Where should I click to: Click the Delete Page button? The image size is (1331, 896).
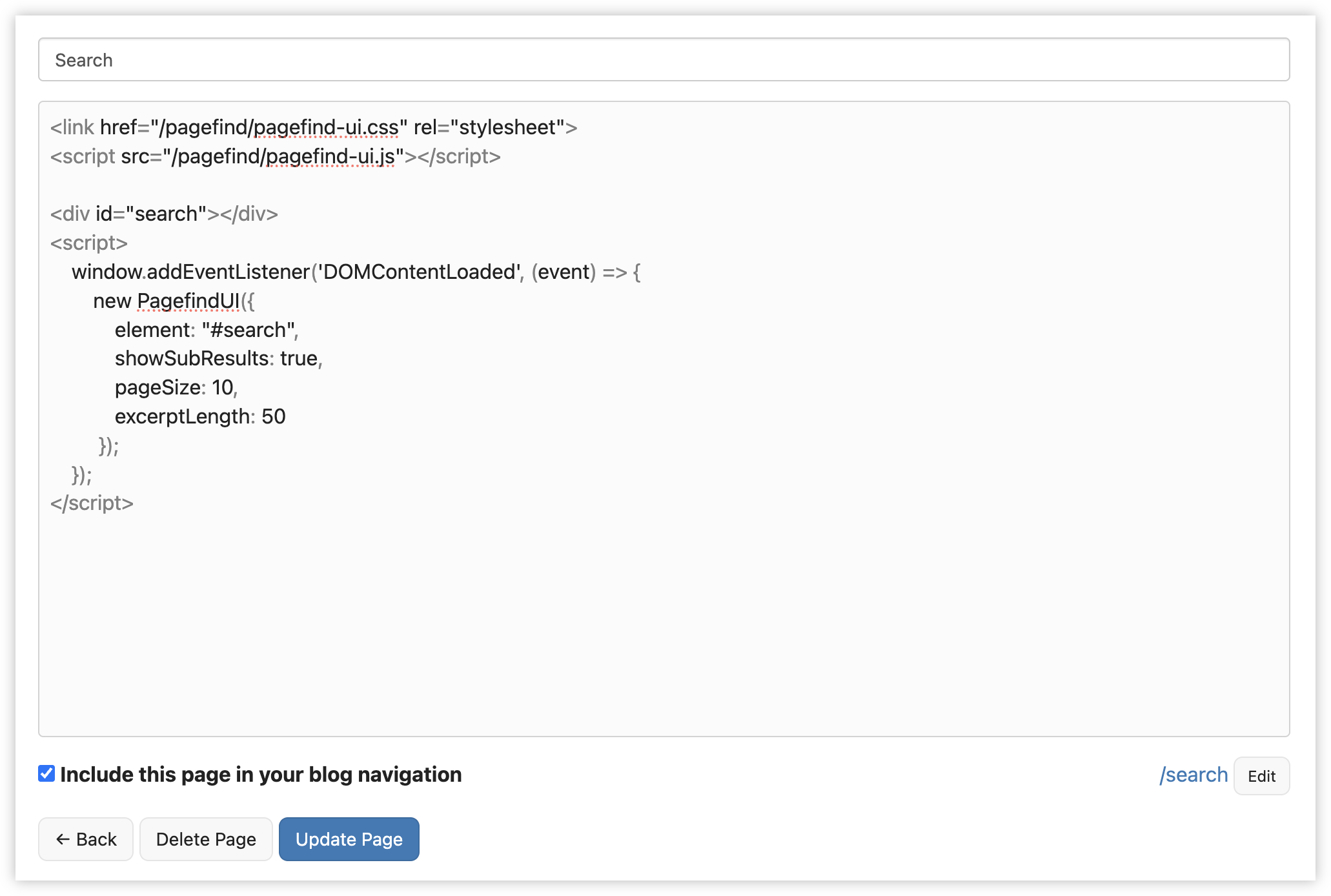pyautogui.click(x=205, y=839)
